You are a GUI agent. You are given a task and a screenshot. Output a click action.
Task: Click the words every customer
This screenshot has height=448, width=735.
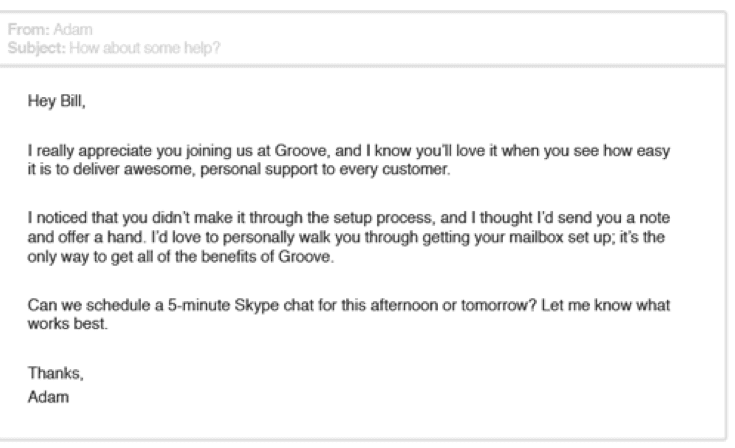point(398,167)
